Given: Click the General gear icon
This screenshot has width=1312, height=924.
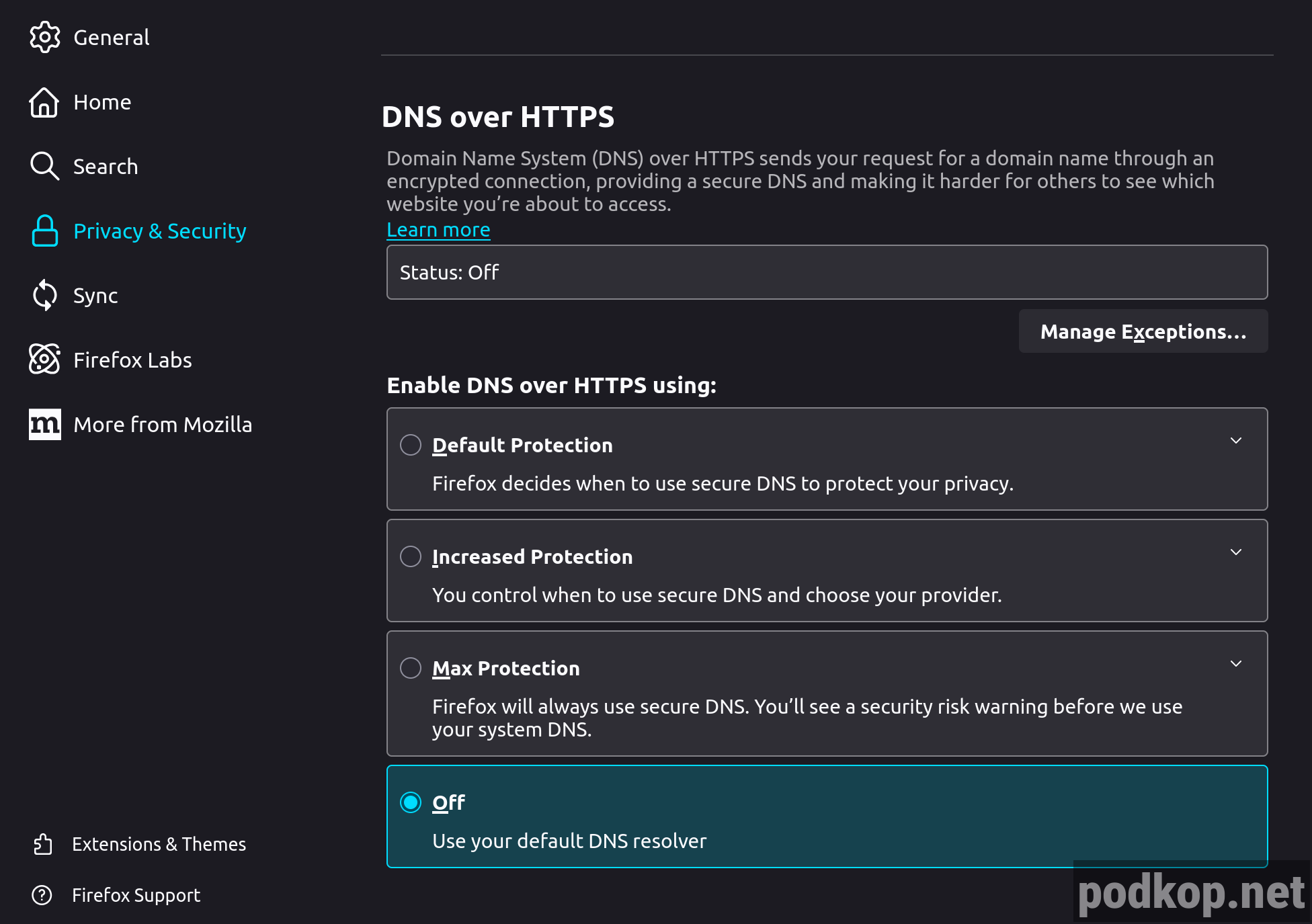Looking at the screenshot, I should click(x=44, y=37).
